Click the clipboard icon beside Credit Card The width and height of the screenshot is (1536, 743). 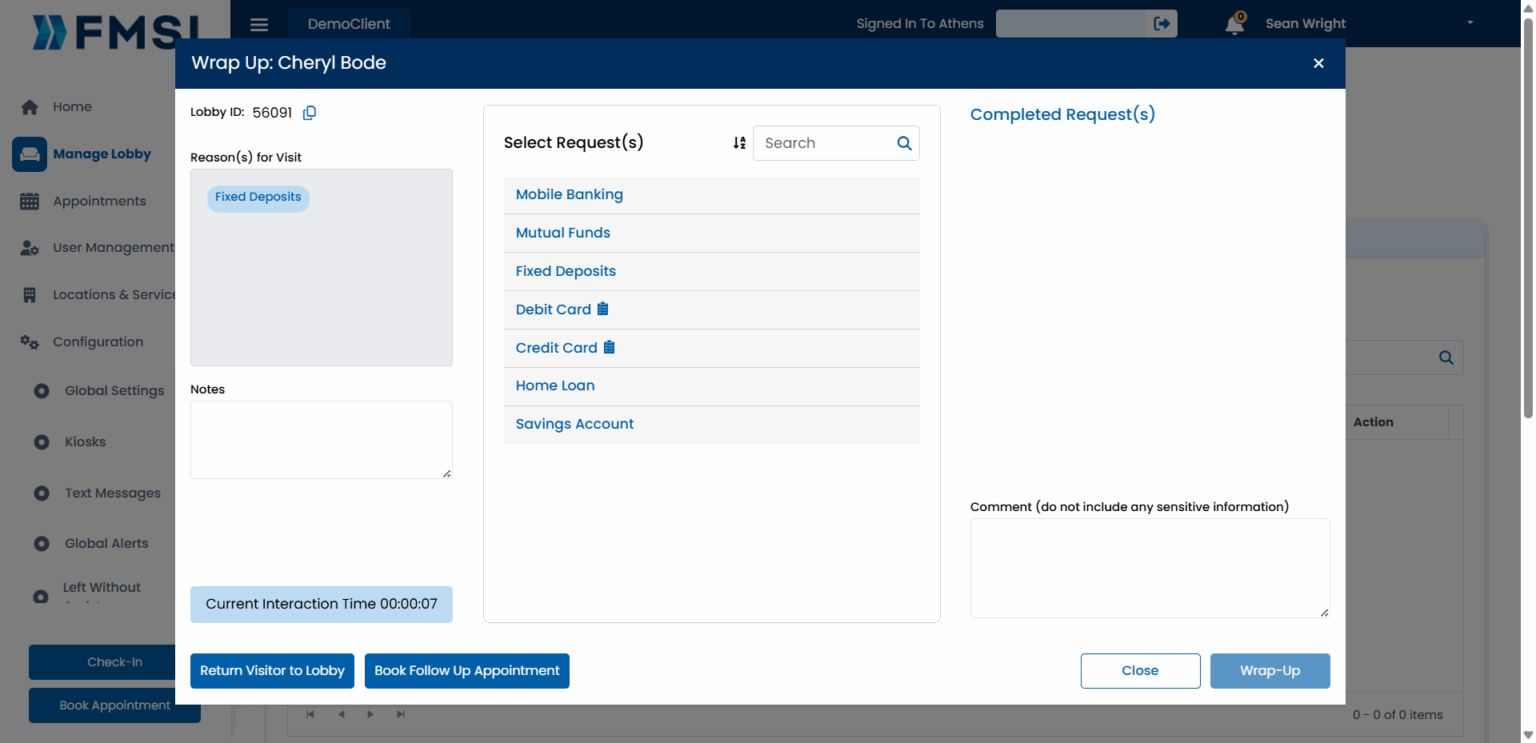point(609,347)
